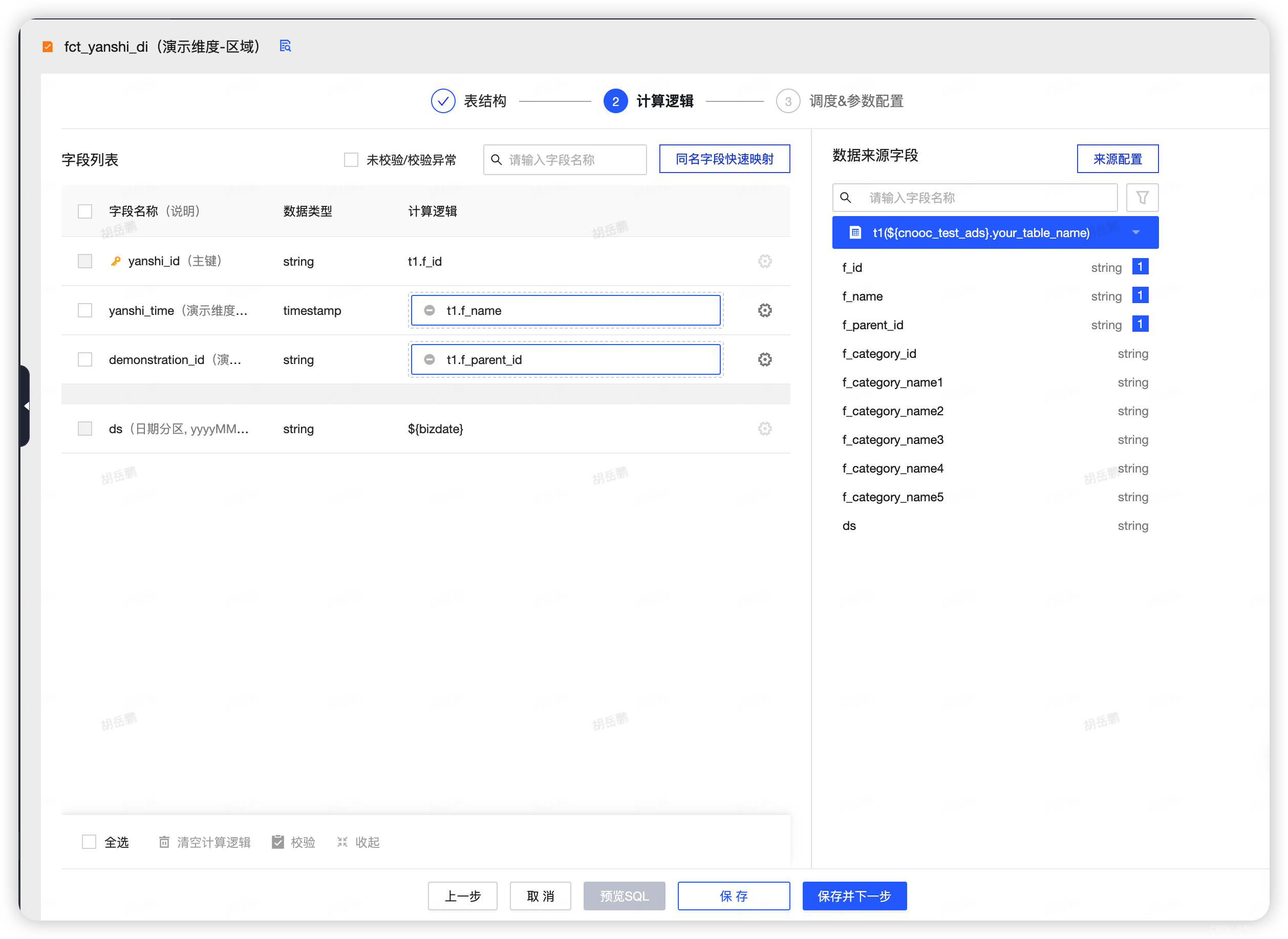1288x939 pixels.
Task: Click the 同名字段快速映射 button
Action: [724, 159]
